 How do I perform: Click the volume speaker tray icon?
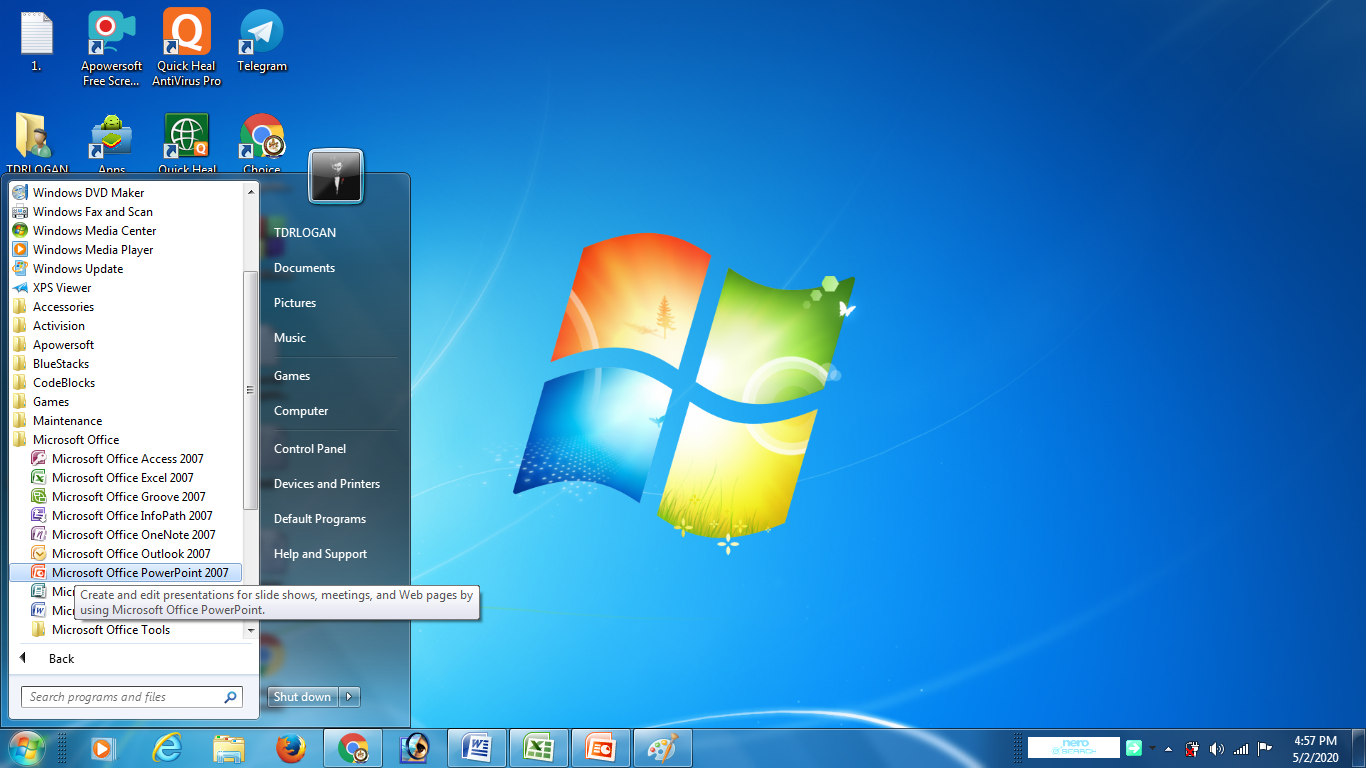click(1217, 748)
